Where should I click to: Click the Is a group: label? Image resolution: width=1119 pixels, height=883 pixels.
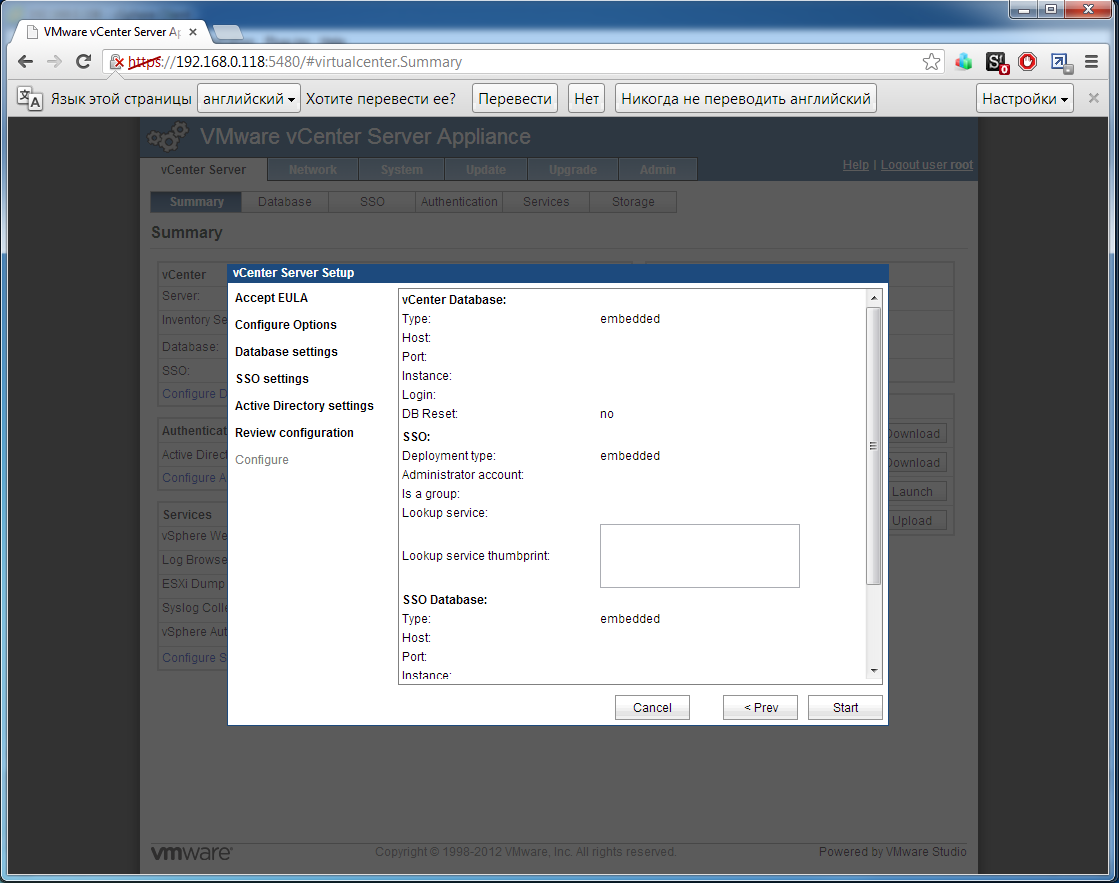pyautogui.click(x=431, y=494)
